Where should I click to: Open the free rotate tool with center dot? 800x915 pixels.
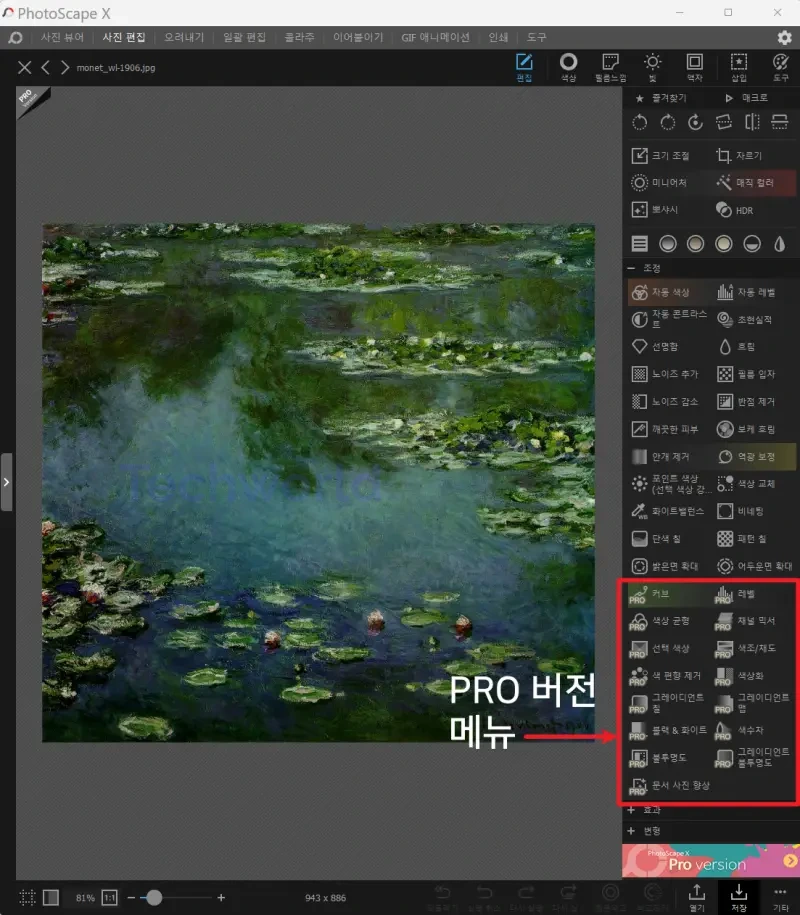click(x=695, y=122)
